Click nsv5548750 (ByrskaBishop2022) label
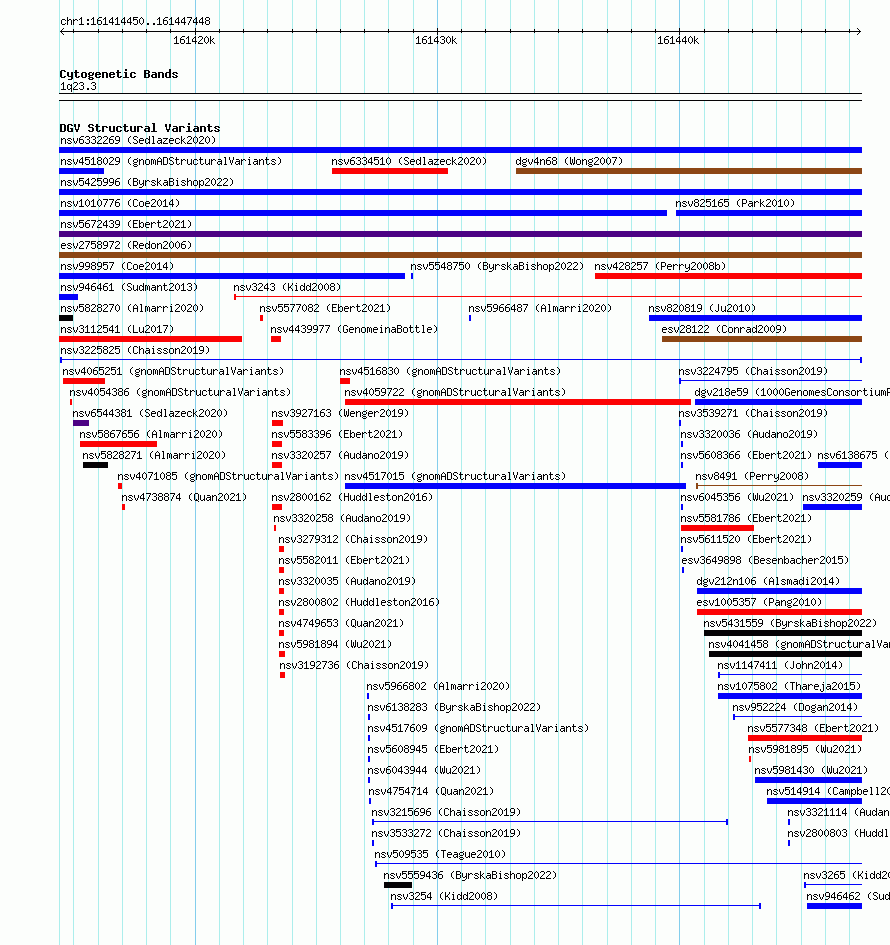The image size is (890, 945). point(497,266)
